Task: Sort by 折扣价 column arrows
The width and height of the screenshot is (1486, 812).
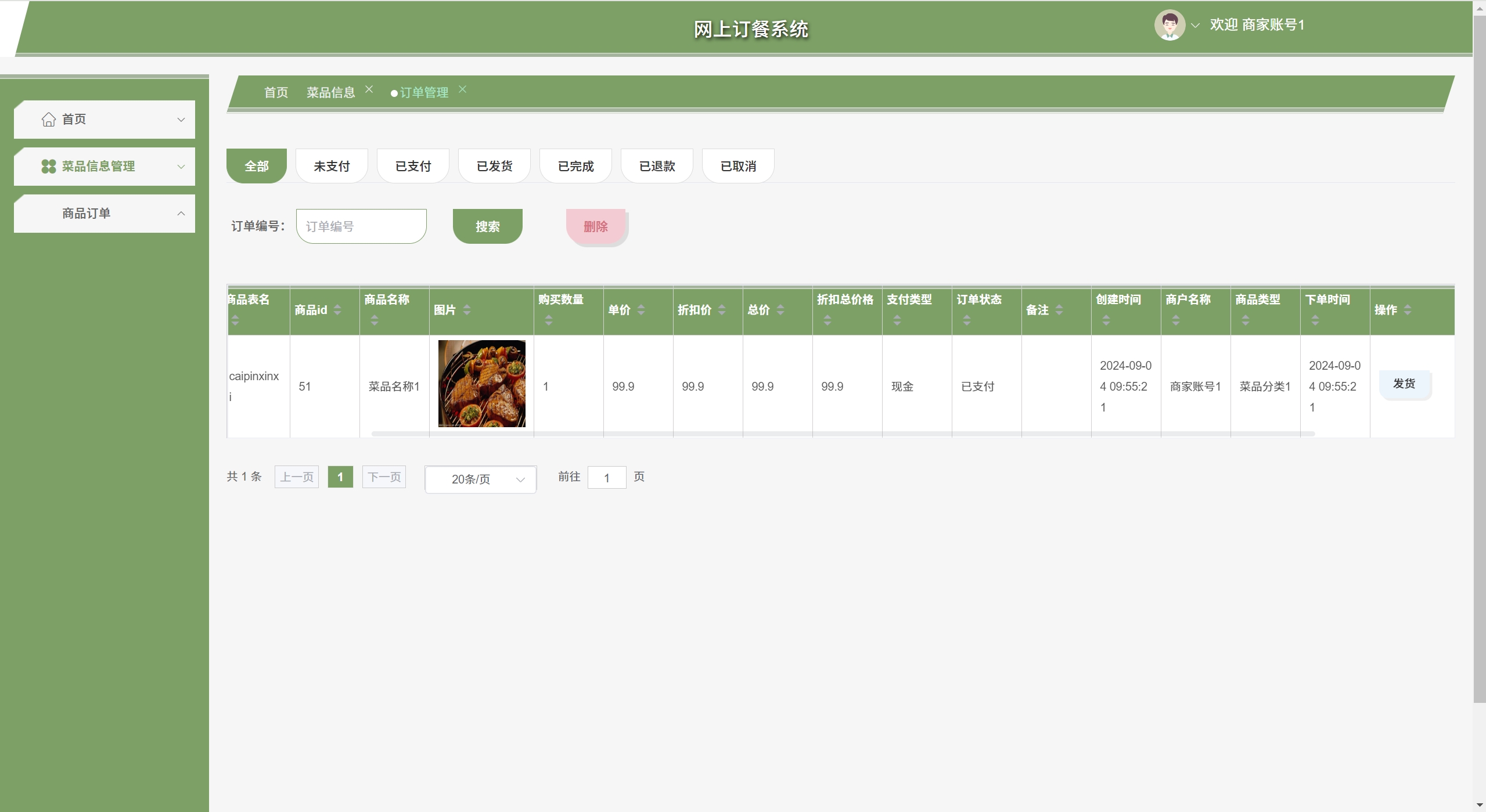Action: pyautogui.click(x=722, y=310)
